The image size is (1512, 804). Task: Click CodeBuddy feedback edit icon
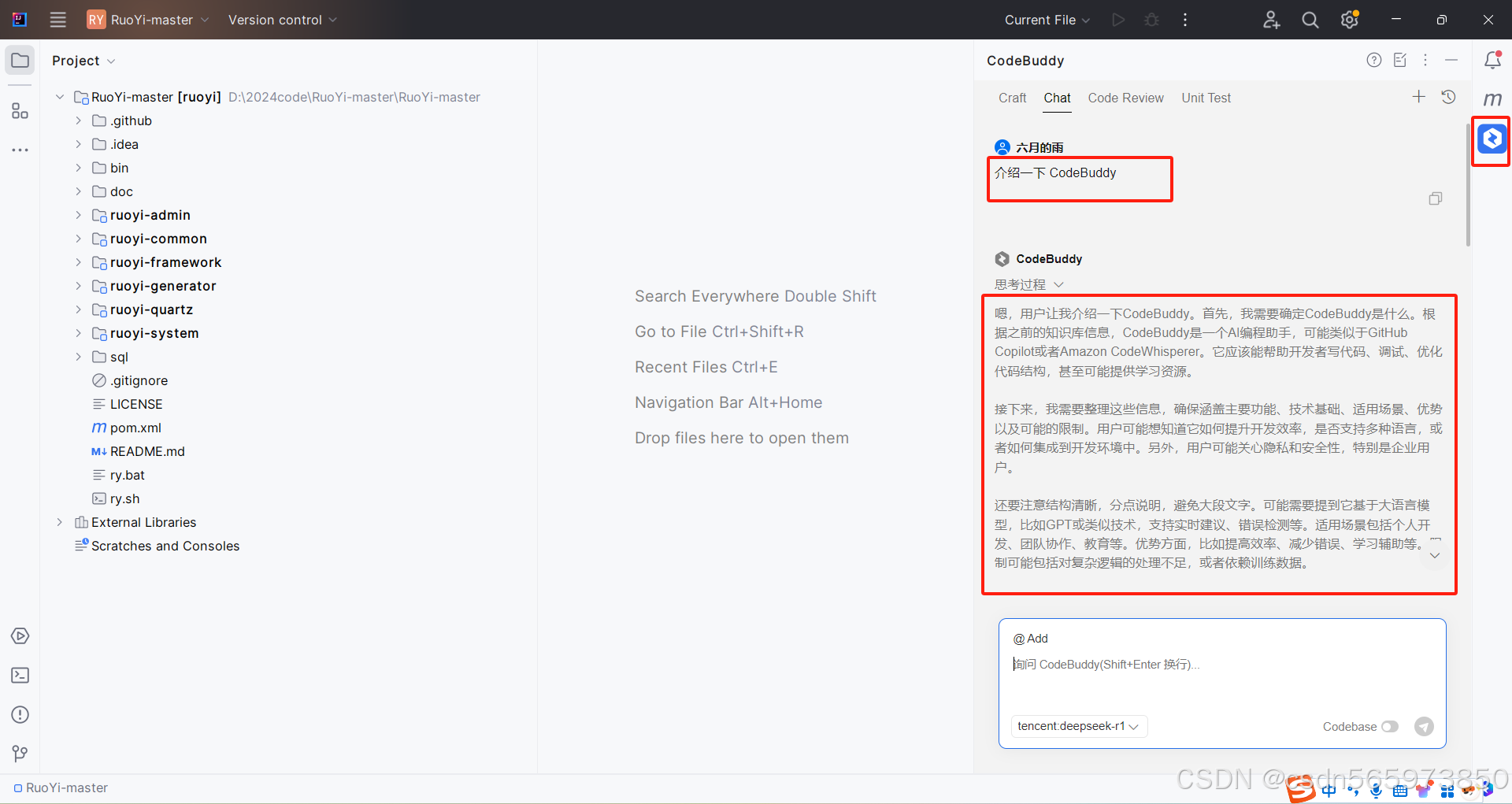point(1400,60)
